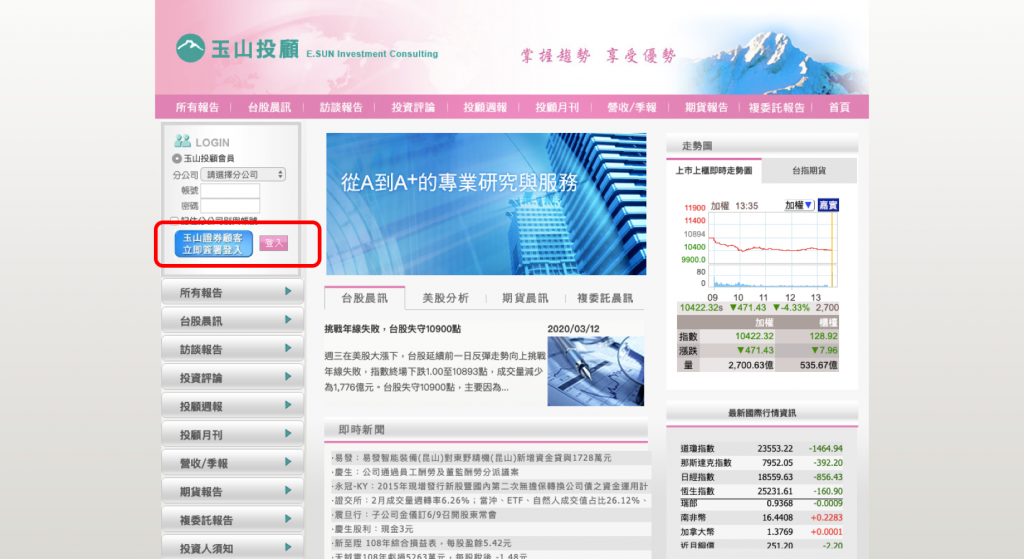This screenshot has height=559, width=1024.
Task: Open 期貨報告 in the top navigation bar
Action: pos(706,107)
